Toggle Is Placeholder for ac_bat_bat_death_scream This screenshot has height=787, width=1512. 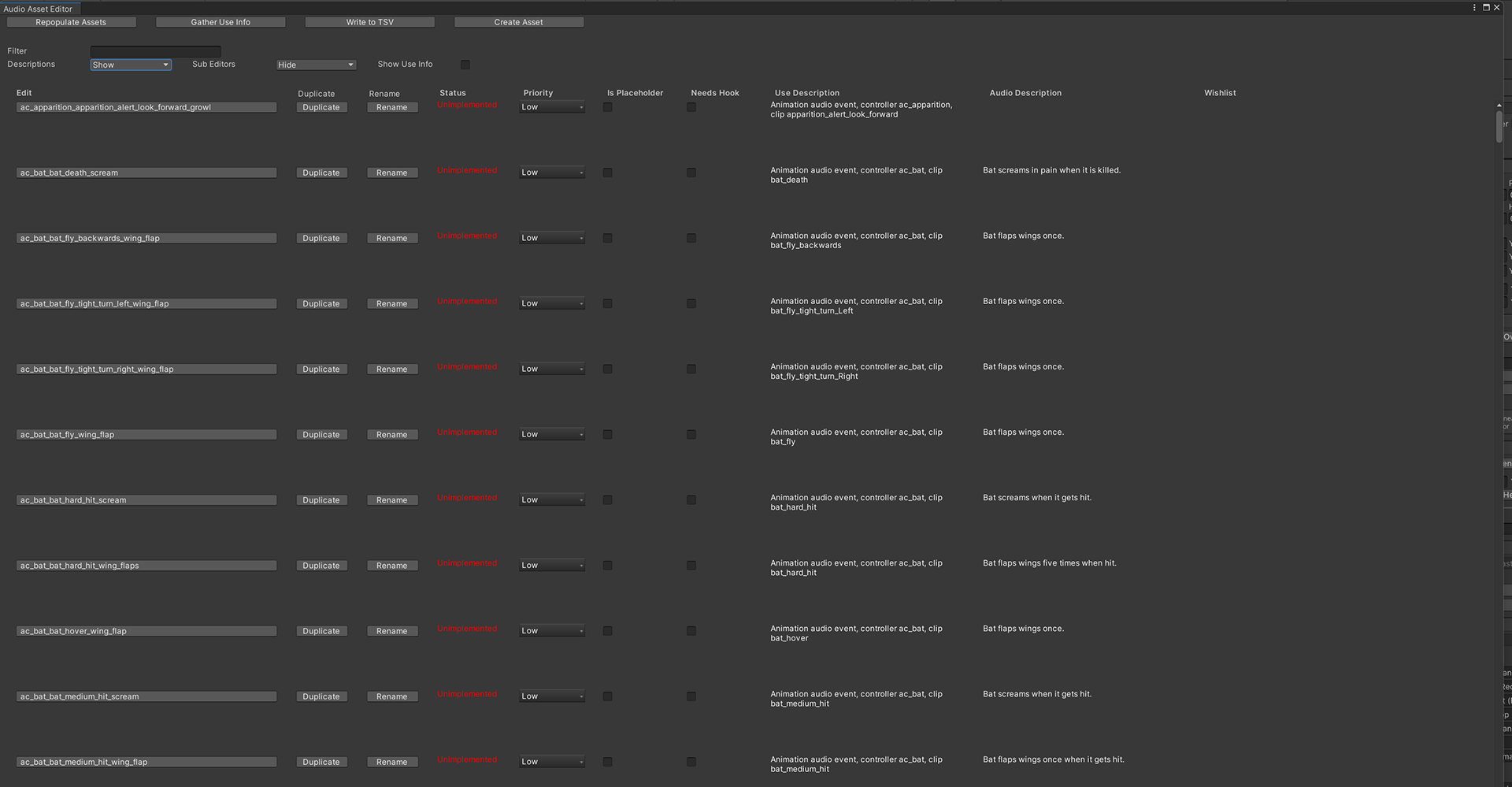(x=608, y=173)
